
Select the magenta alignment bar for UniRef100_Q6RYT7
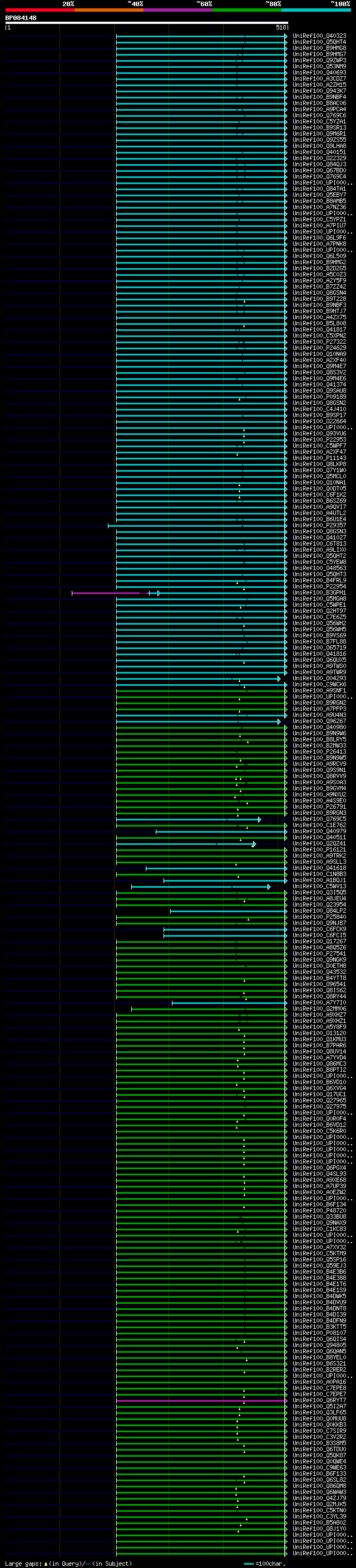click(201, 1401)
